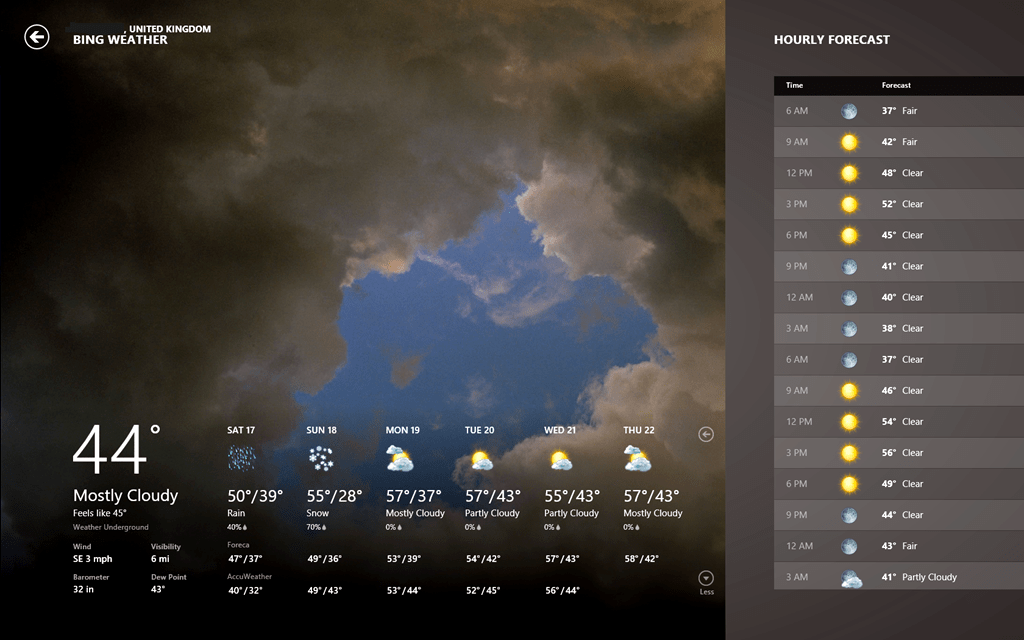Click the moon icon in 37° Clear row
Screen dimensions: 1024x640
coord(849,360)
